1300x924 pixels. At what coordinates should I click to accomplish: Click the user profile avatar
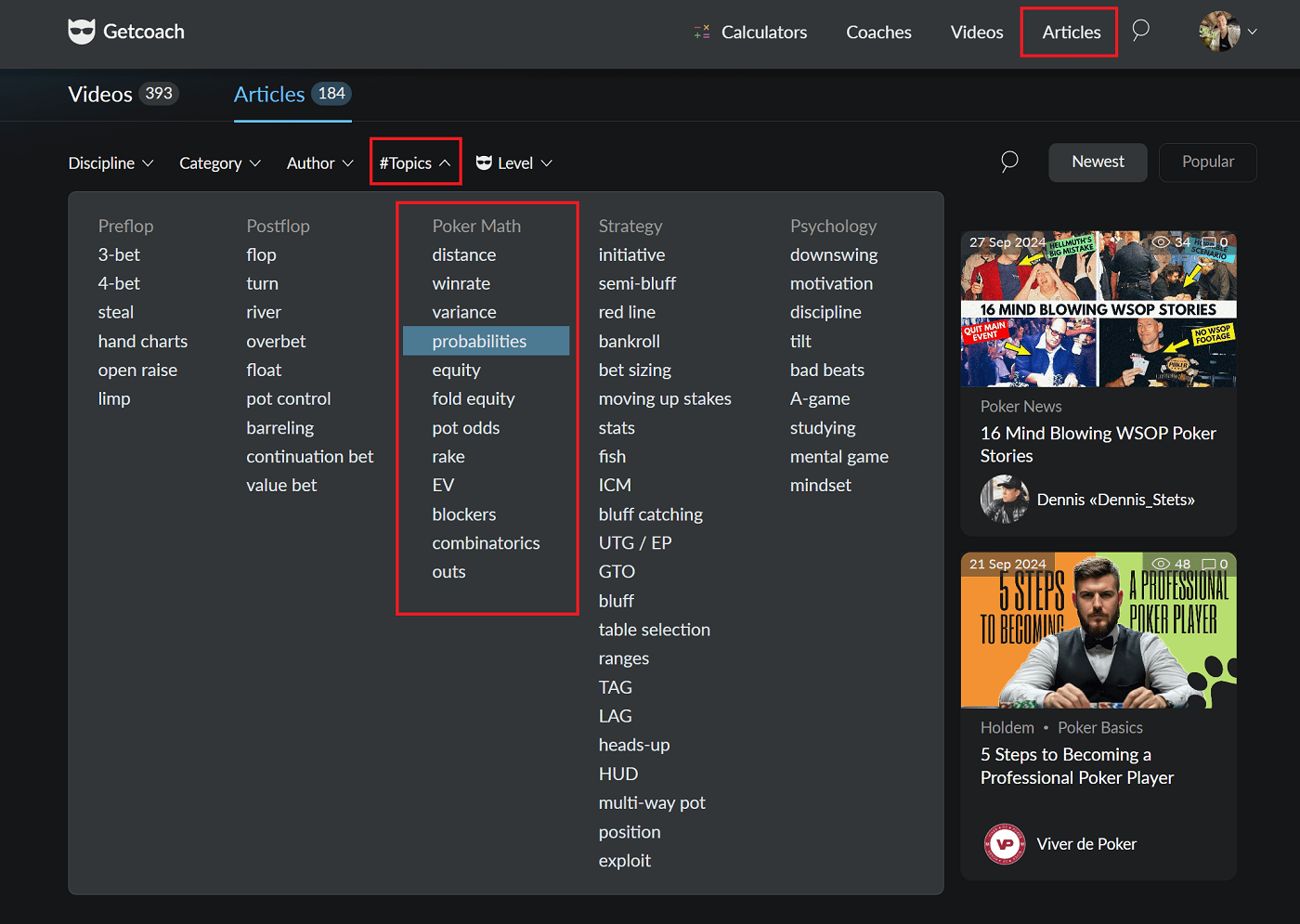[1219, 32]
